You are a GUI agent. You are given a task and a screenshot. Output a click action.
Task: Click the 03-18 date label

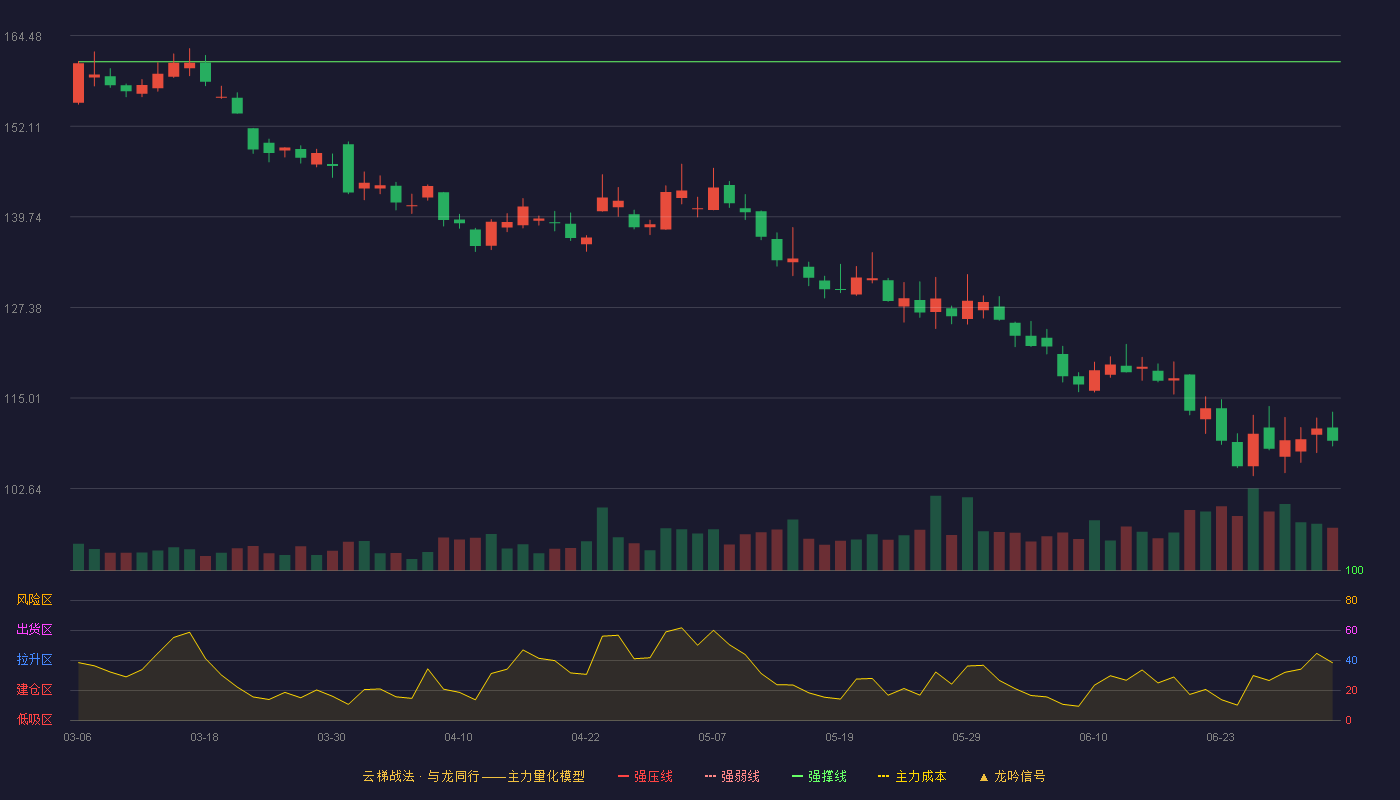205,737
